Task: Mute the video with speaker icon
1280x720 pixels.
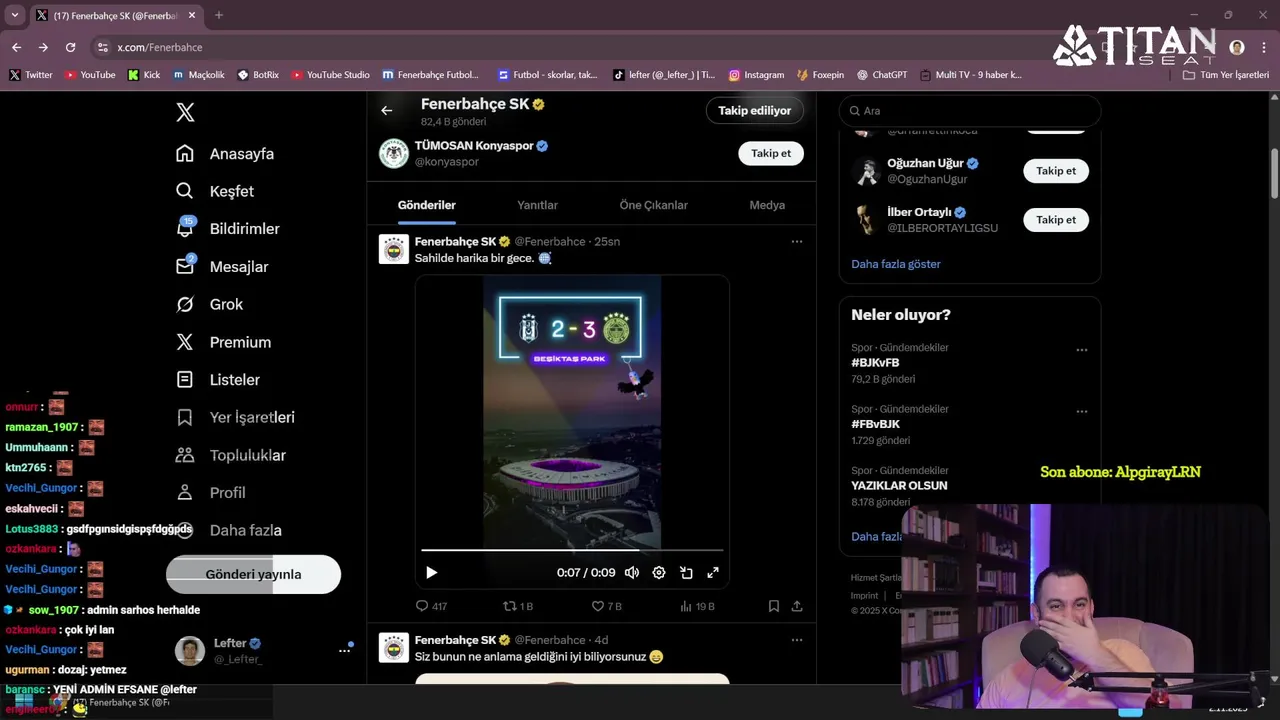Action: (x=632, y=573)
